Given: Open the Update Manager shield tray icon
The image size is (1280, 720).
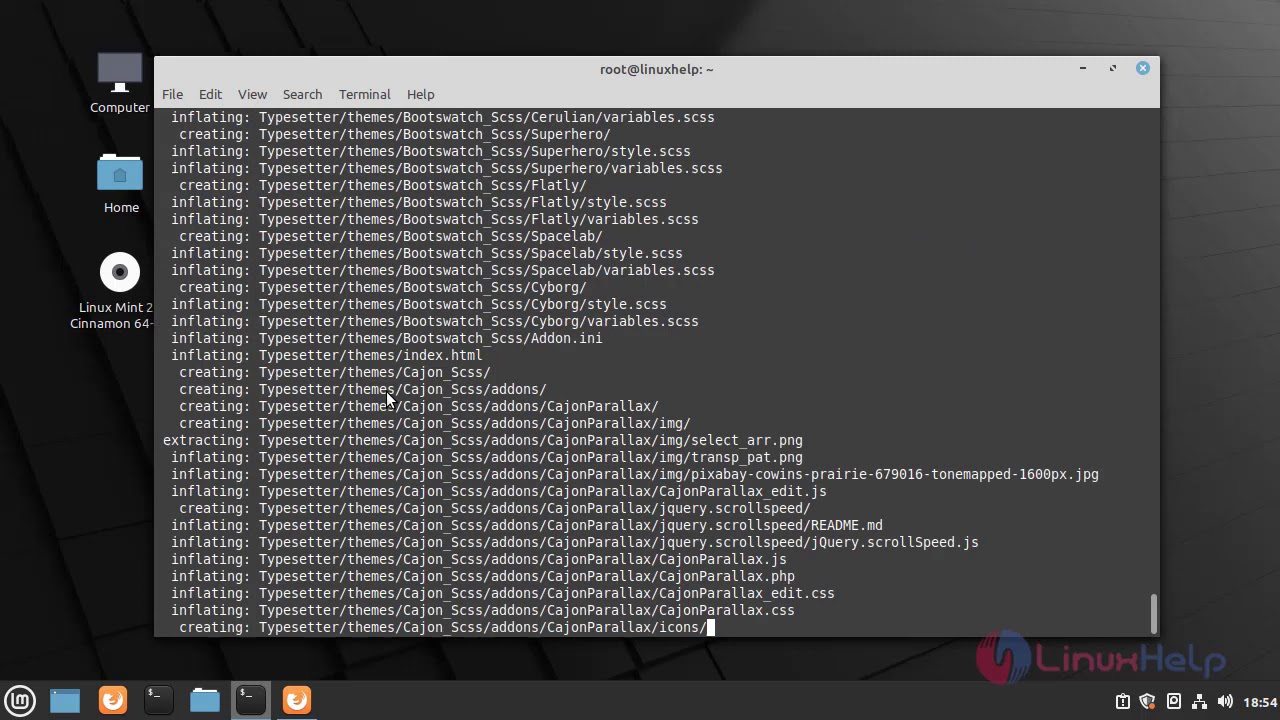Looking at the screenshot, I should (1147, 701).
